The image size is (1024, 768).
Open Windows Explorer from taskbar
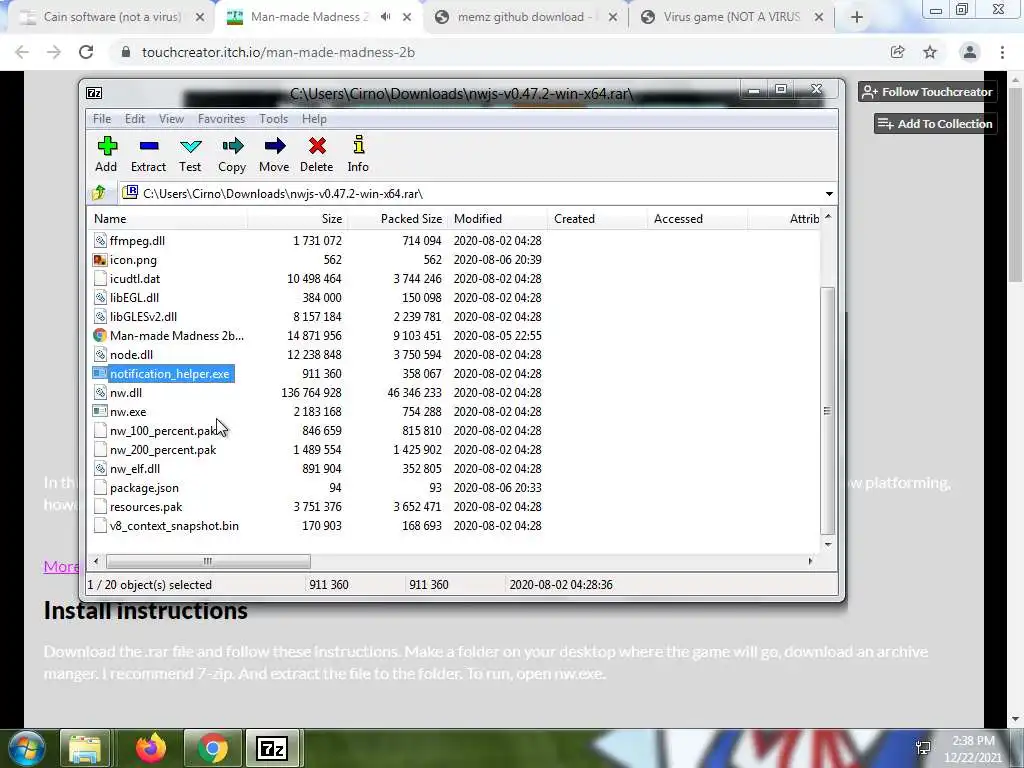click(85, 748)
